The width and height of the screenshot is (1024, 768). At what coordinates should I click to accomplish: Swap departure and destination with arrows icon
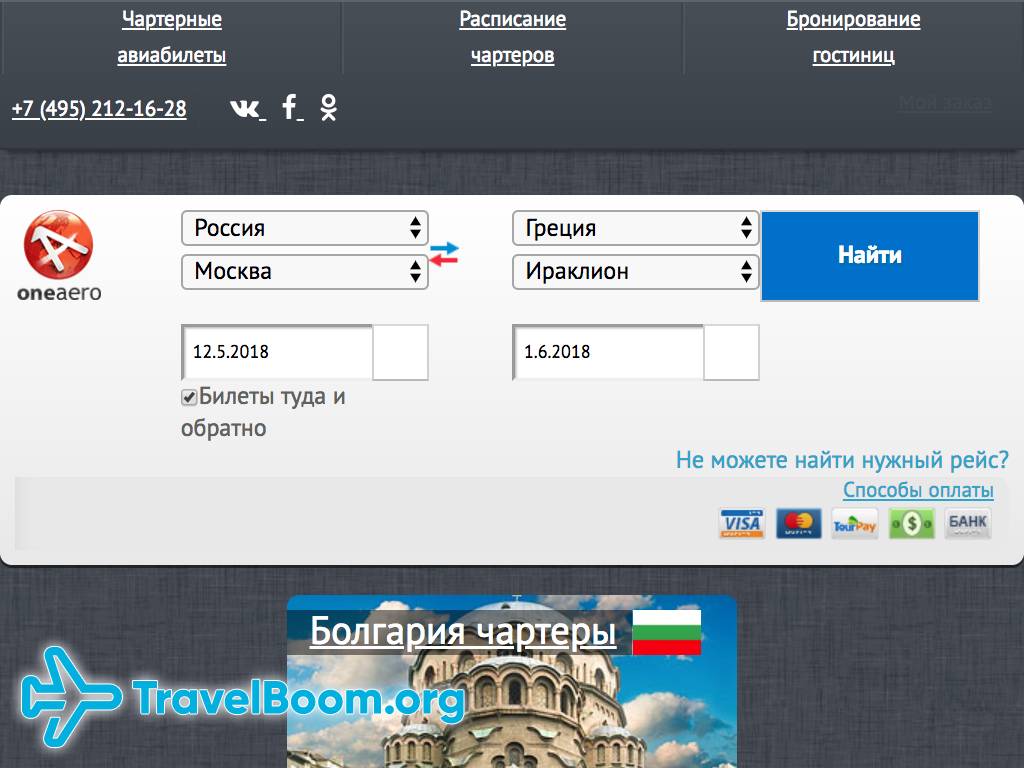coord(447,255)
